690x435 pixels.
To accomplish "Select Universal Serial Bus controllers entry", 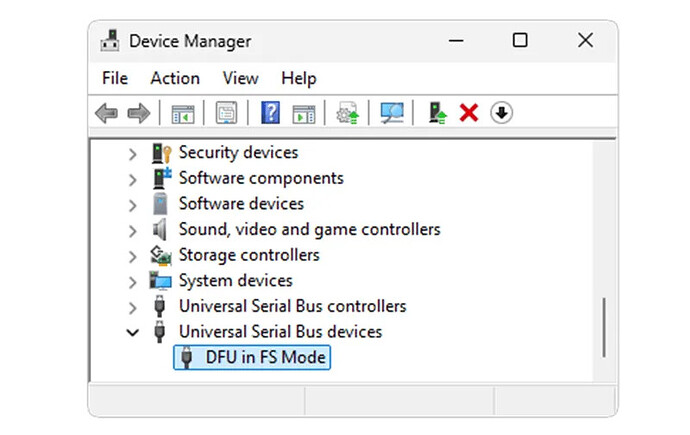I will click(x=292, y=306).
